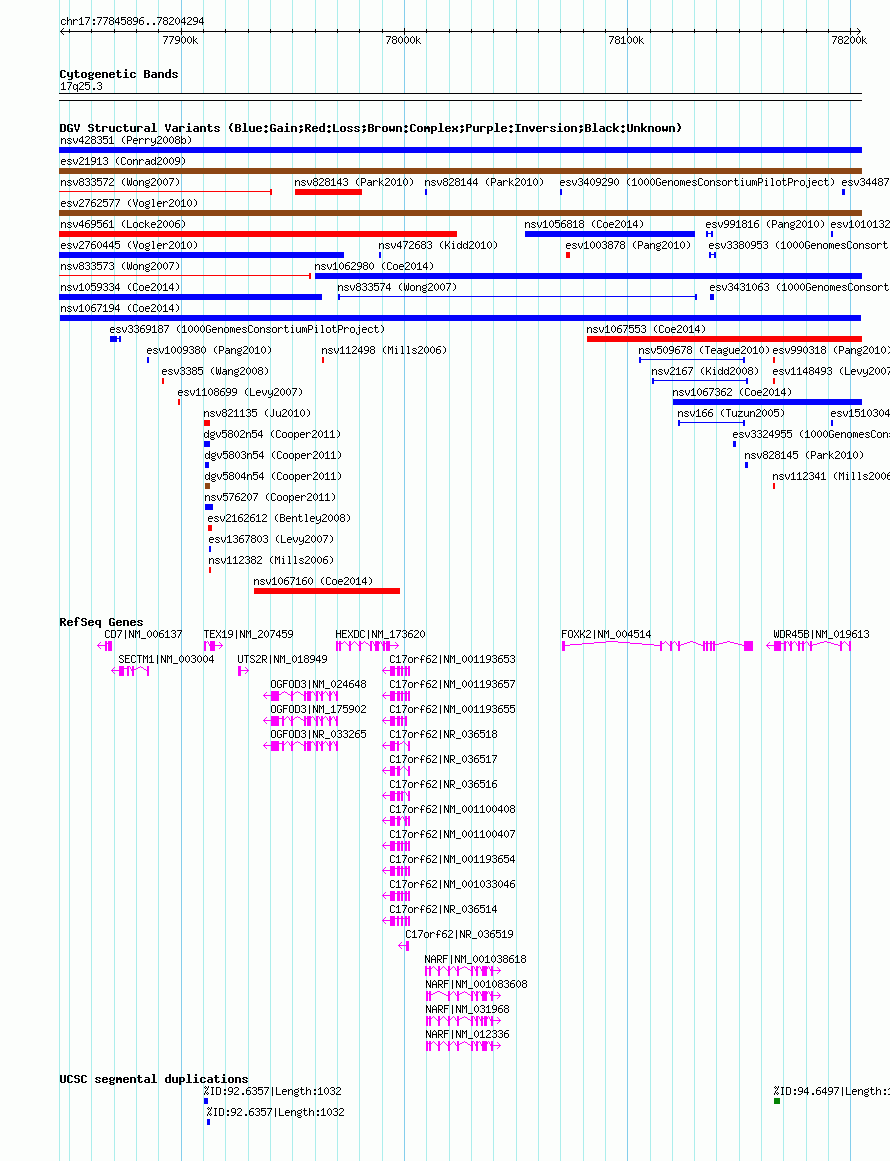Click the esv3369187 blue variant marker

(116, 339)
